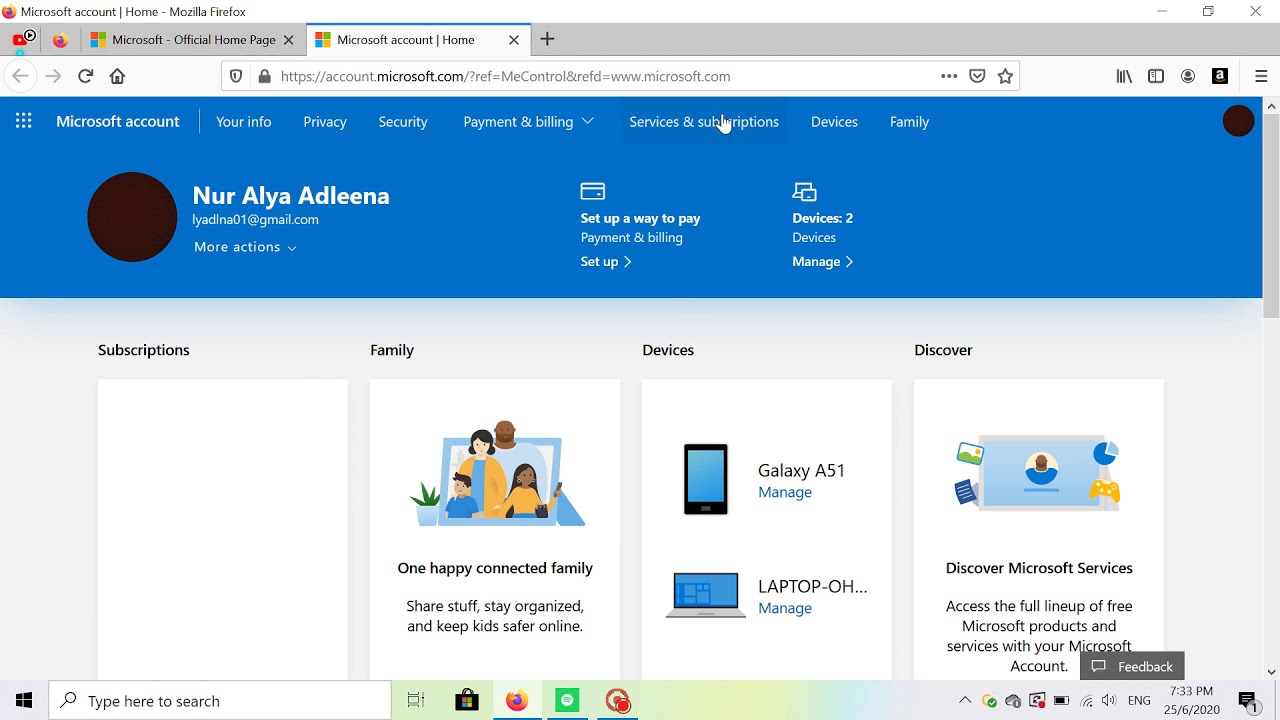This screenshot has height=720, width=1280.
Task: Click the large profile picture
Action: [x=132, y=217]
